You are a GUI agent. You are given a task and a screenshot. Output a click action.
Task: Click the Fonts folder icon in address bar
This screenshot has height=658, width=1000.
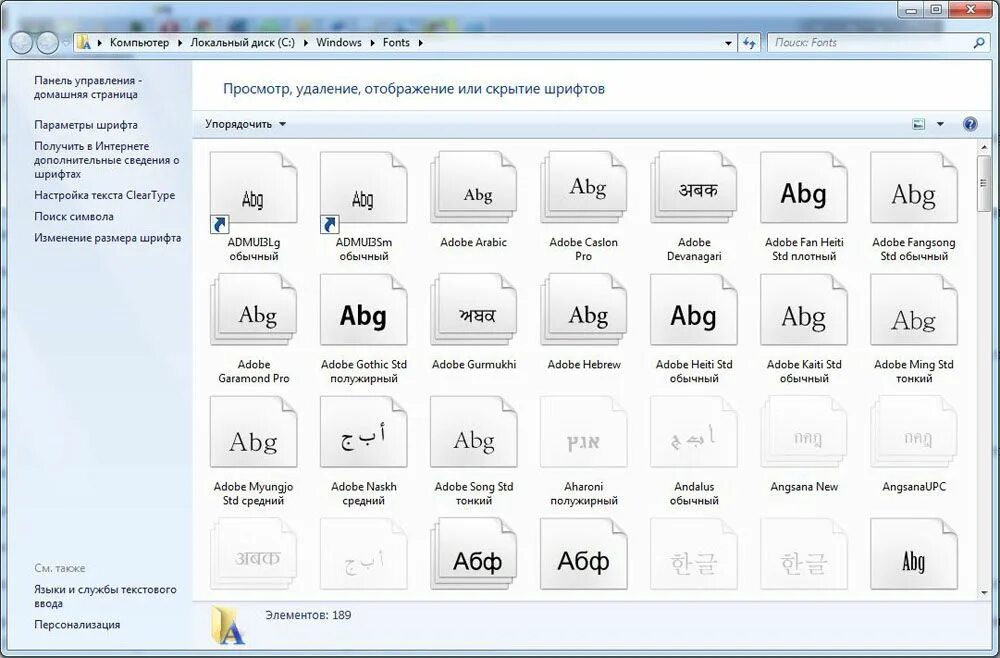click(84, 43)
